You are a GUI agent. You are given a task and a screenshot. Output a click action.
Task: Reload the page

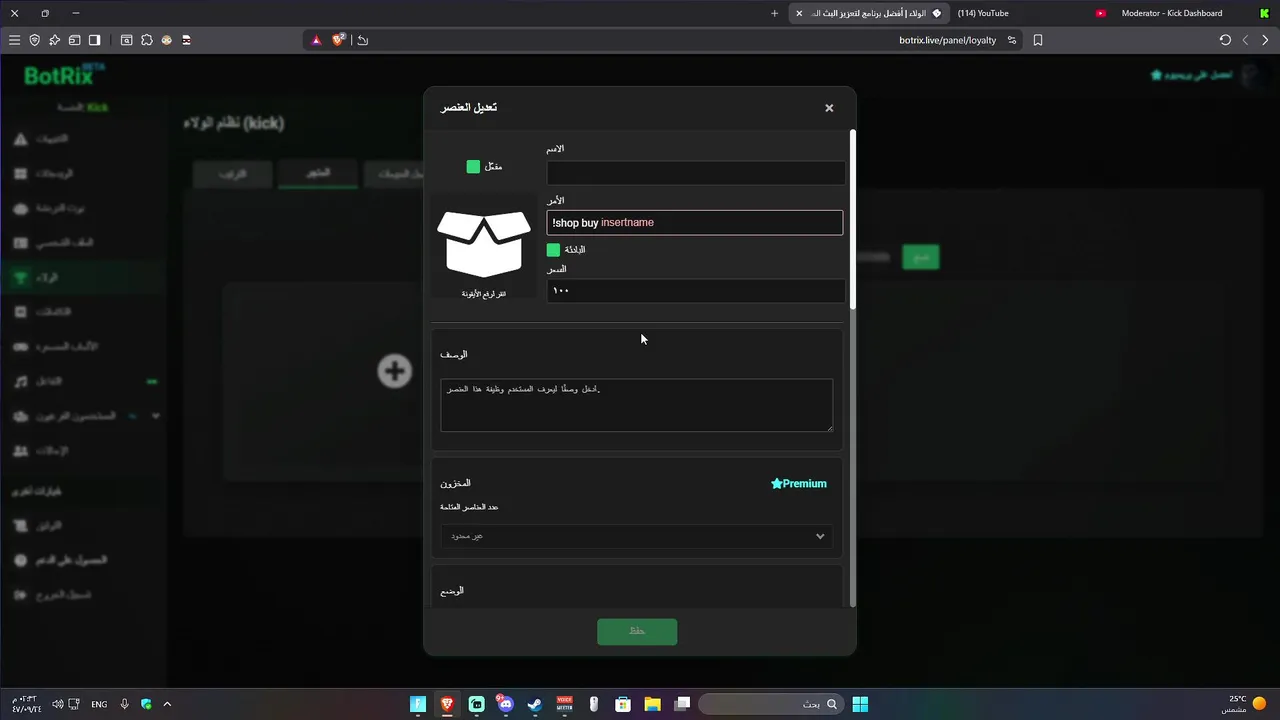click(1225, 40)
